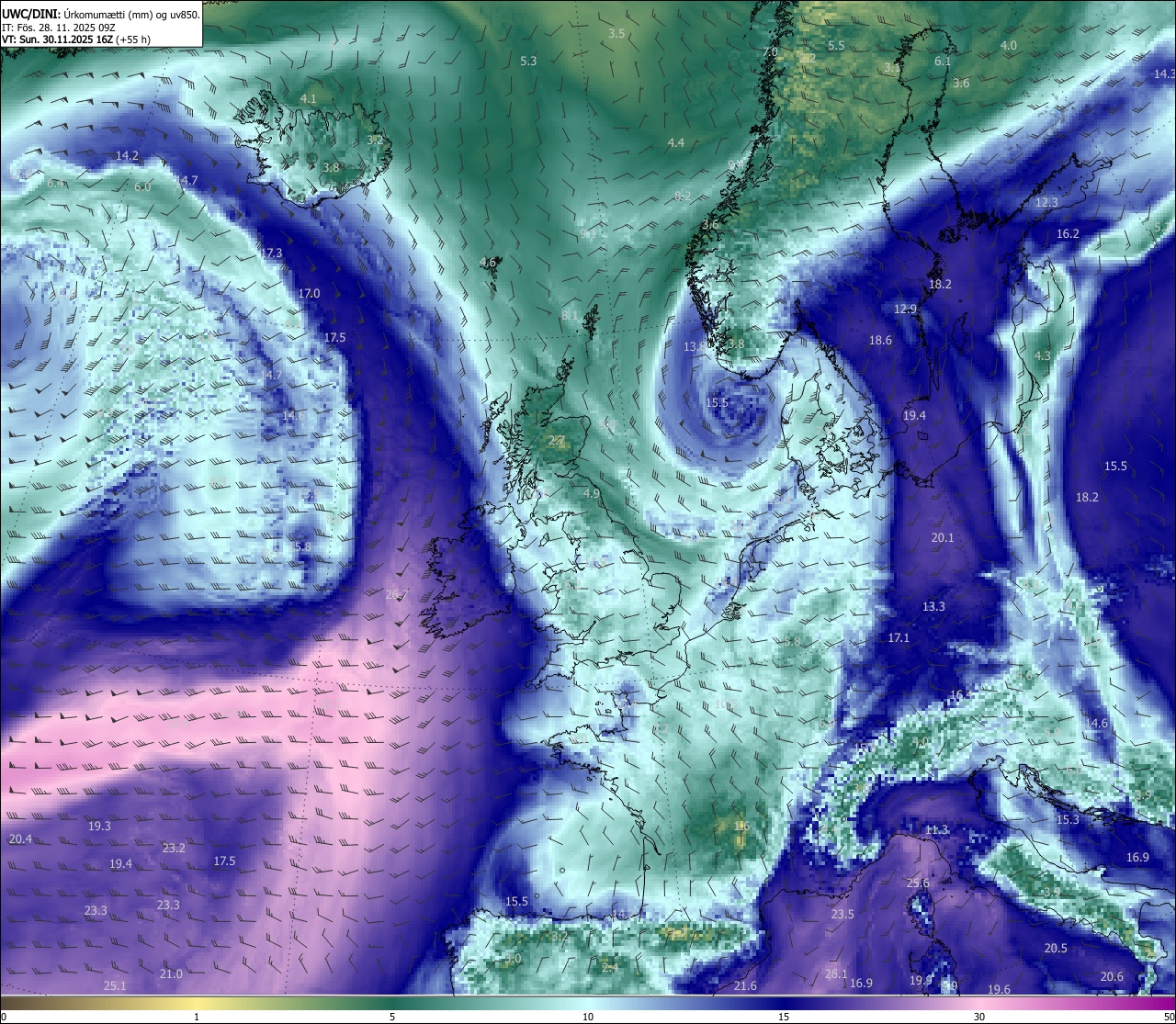The height and width of the screenshot is (1024, 1176).
Task: Pick the 17.3 value label
Action: [271, 253]
